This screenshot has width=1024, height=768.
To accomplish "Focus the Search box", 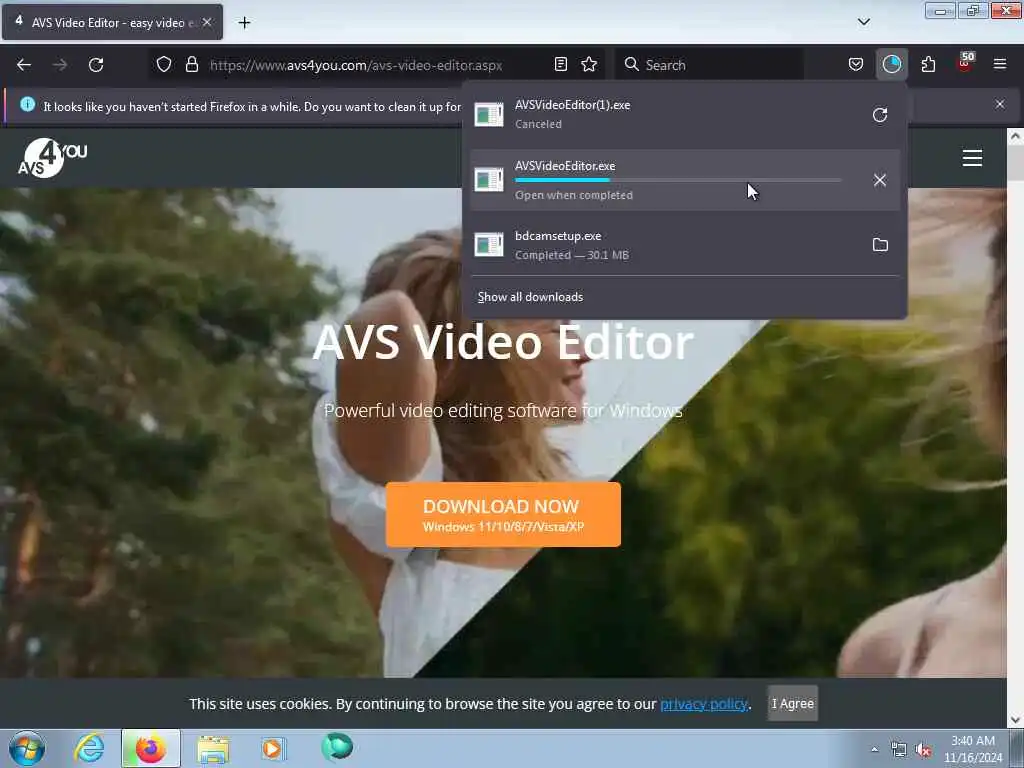I will pos(709,65).
